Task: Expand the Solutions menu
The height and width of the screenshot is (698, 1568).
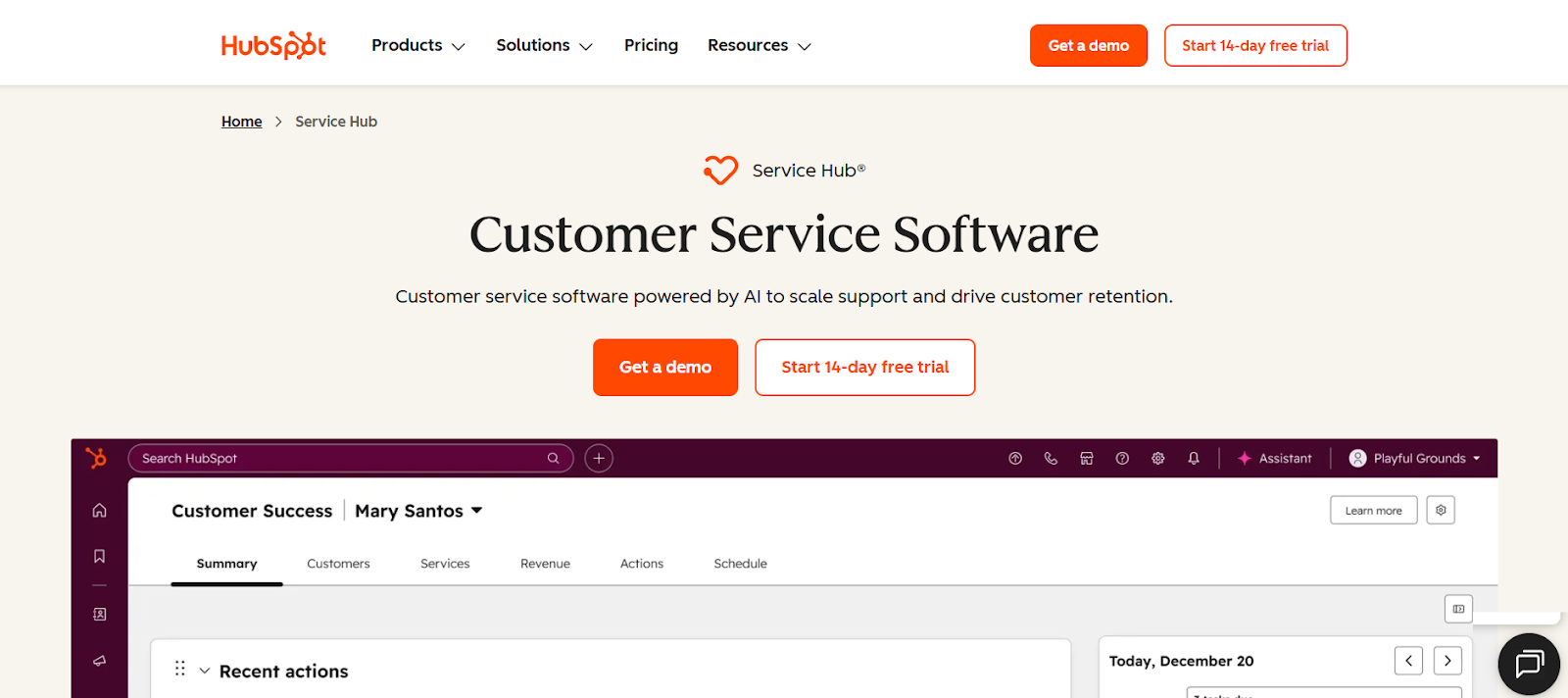Action: click(x=544, y=45)
